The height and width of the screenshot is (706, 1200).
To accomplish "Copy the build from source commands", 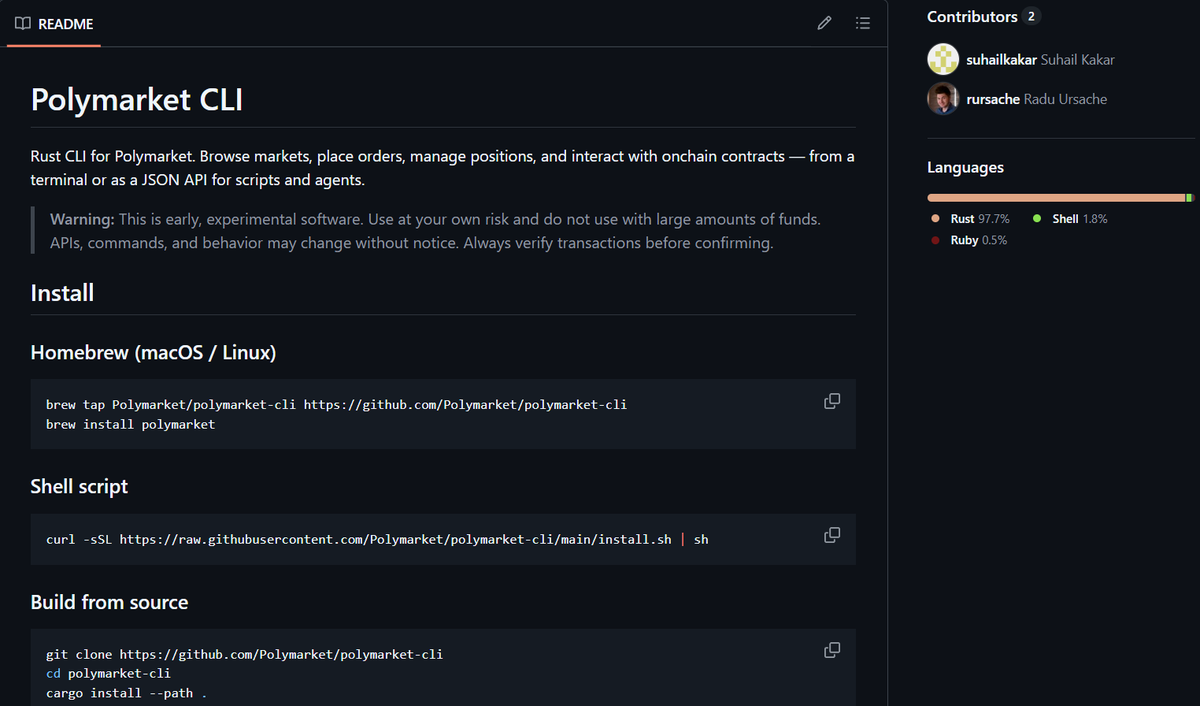I will [x=831, y=650].
